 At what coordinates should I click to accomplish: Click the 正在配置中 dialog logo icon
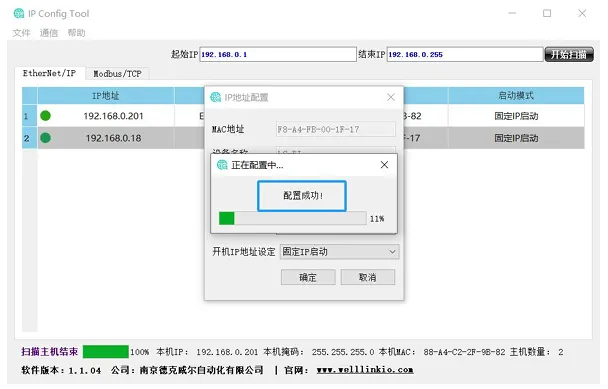pos(222,165)
